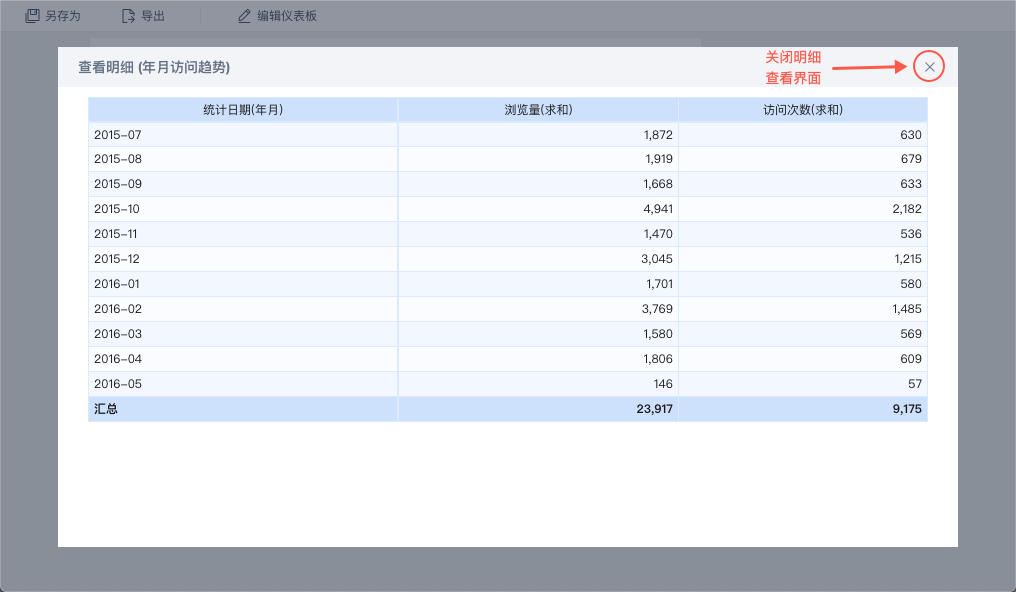Select the 2015-12 date cell
This screenshot has height=592, width=1016.
[243, 259]
